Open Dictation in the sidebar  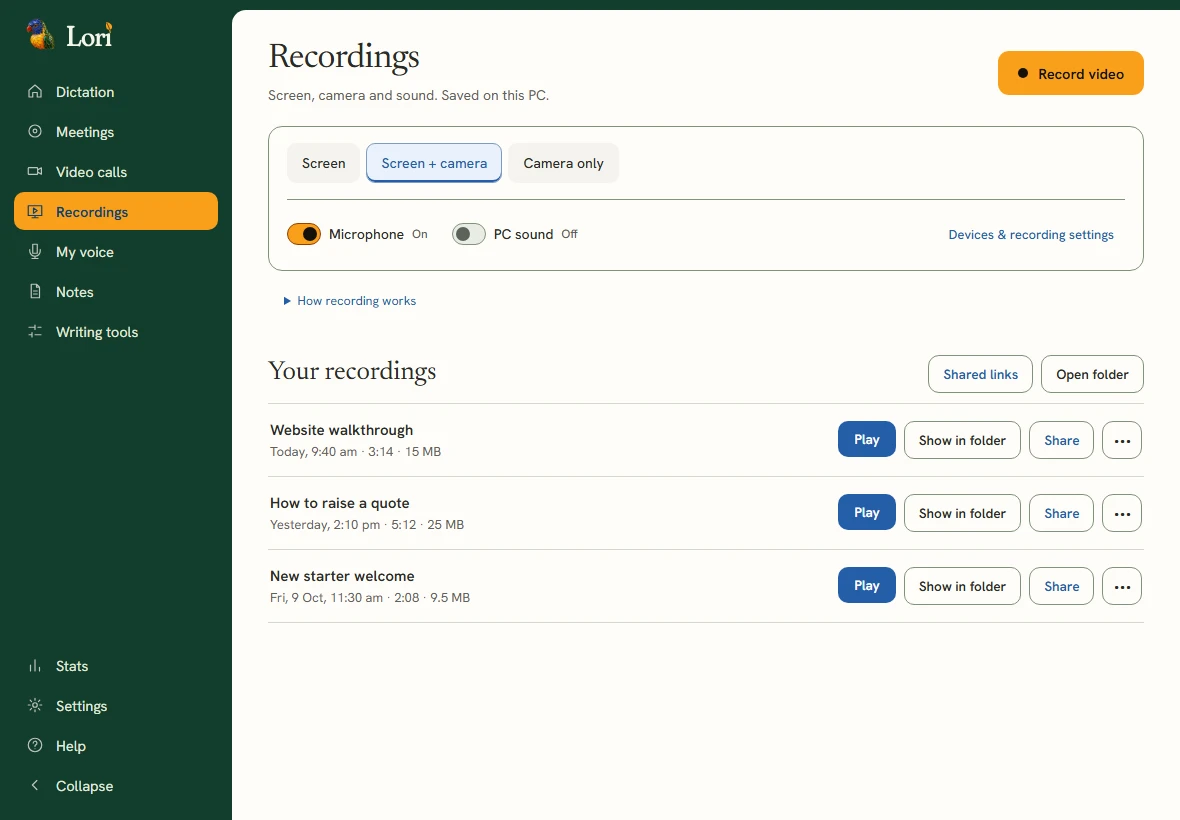coord(116,92)
